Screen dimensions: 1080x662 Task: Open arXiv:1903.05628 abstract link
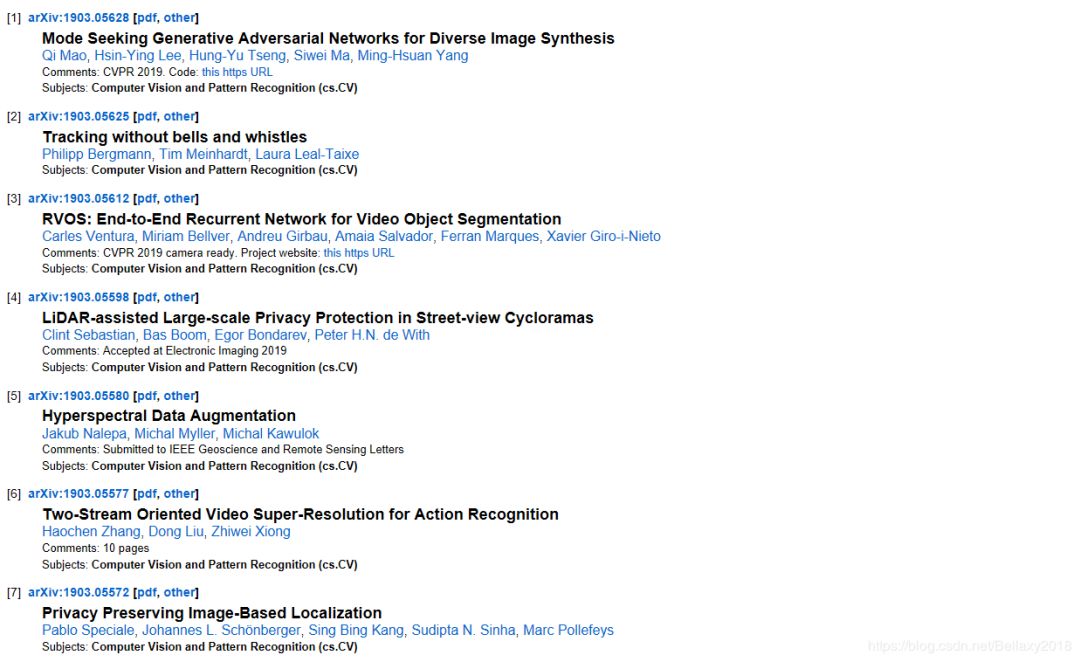[x=78, y=18]
